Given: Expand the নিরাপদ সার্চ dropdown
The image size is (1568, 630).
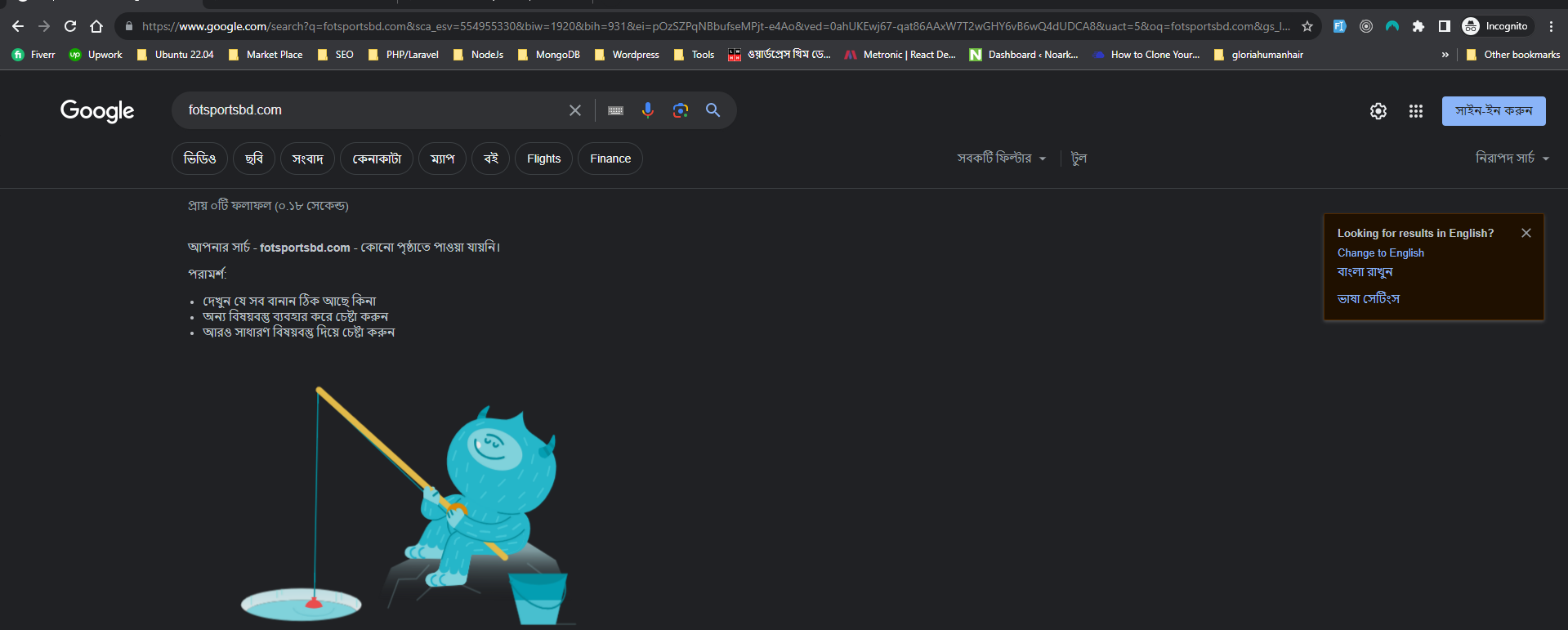Looking at the screenshot, I should point(1512,159).
